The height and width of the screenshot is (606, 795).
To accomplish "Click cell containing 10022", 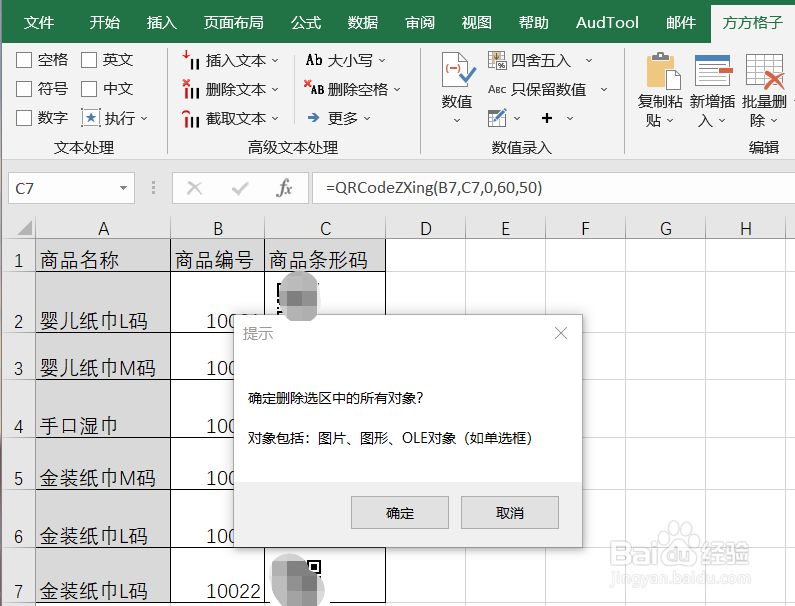I will [218, 575].
